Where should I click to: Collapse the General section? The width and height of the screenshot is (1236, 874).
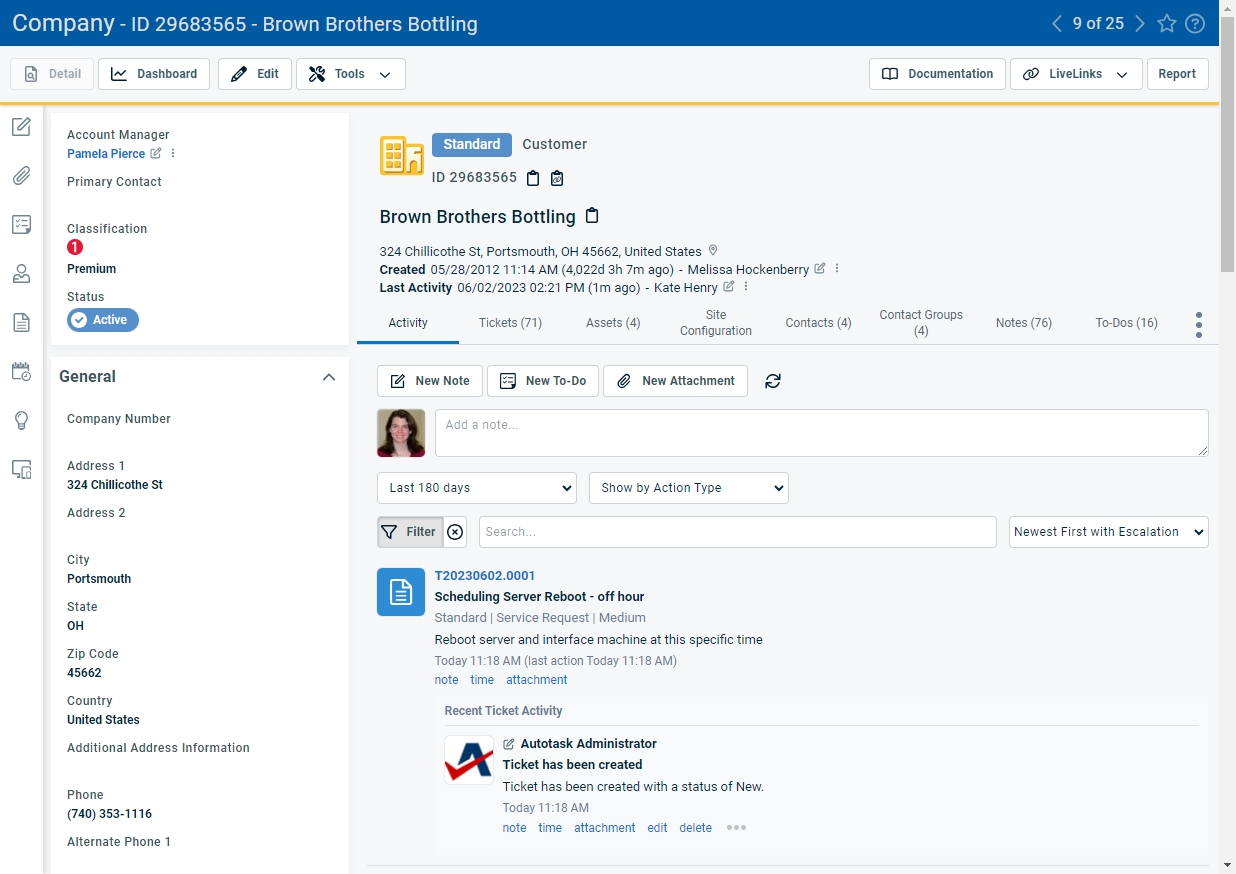(329, 377)
